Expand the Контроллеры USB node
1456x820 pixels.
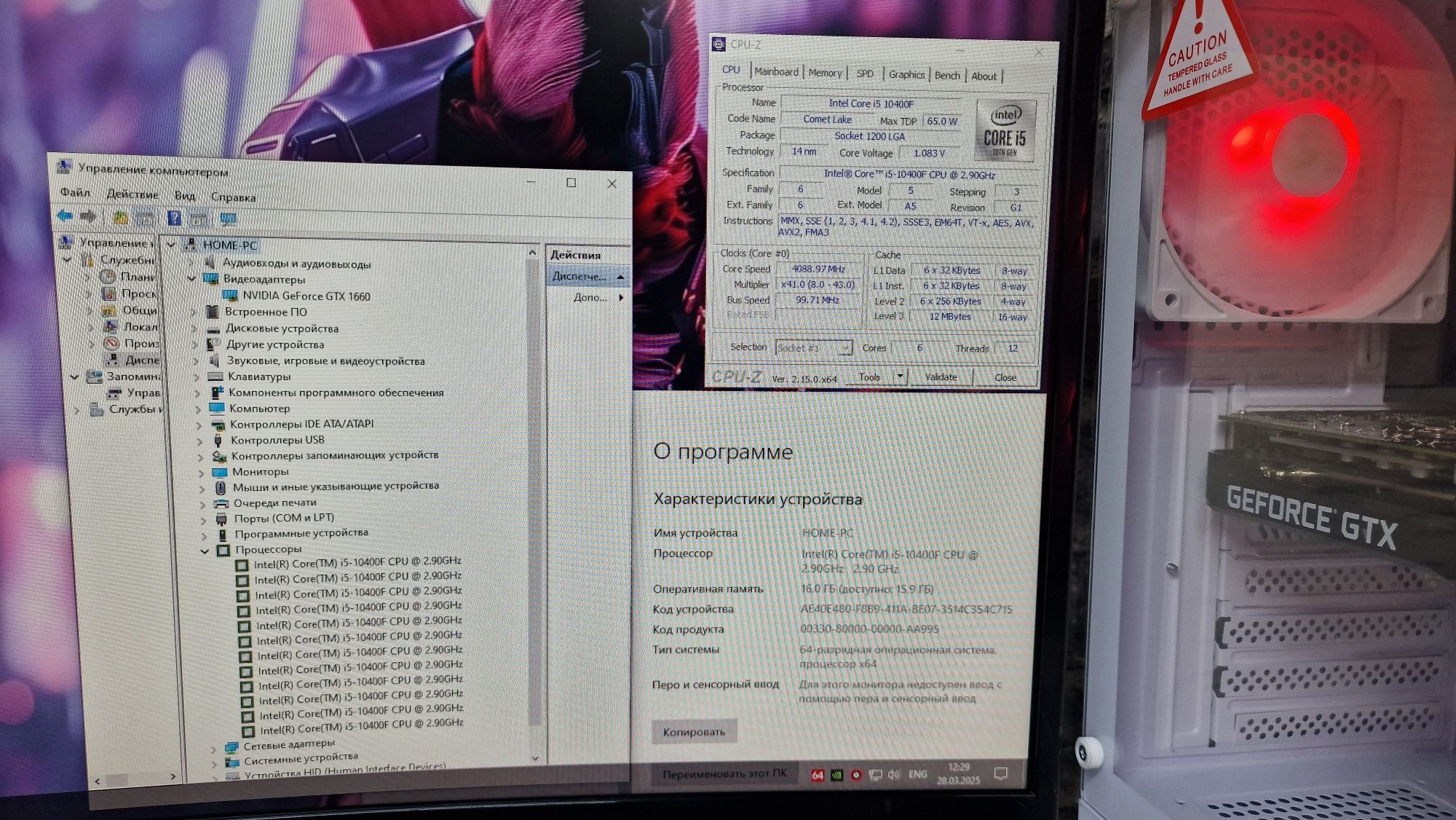199,441
